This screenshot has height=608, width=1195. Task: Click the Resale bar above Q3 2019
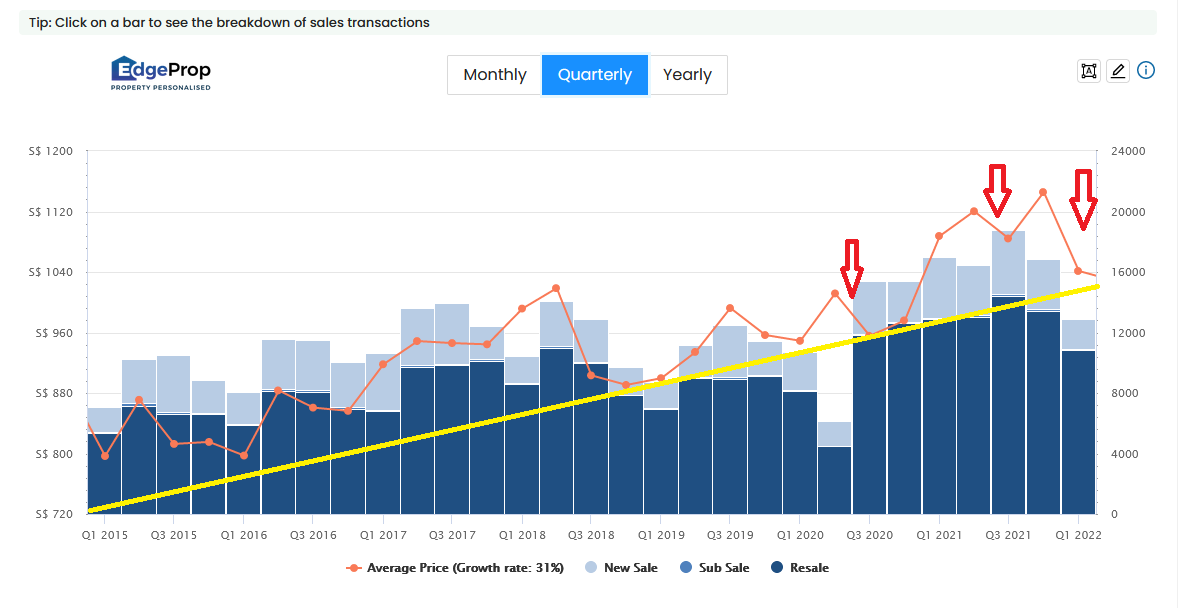click(x=730, y=447)
